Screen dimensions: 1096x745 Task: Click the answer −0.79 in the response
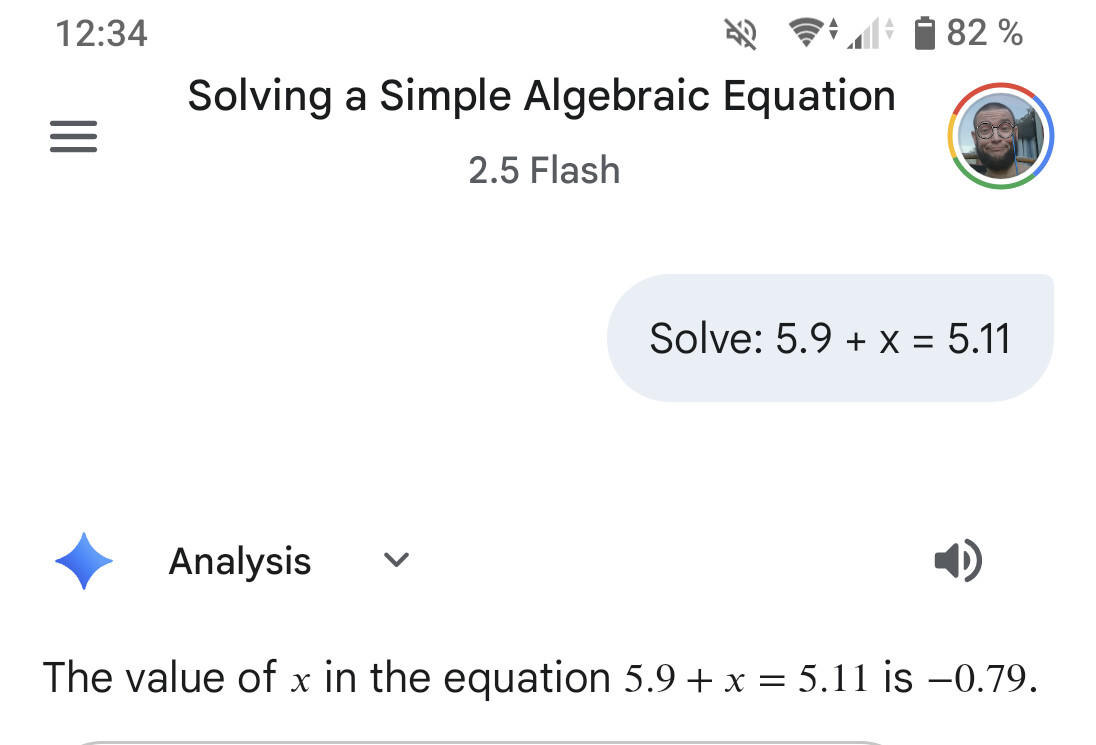point(978,679)
